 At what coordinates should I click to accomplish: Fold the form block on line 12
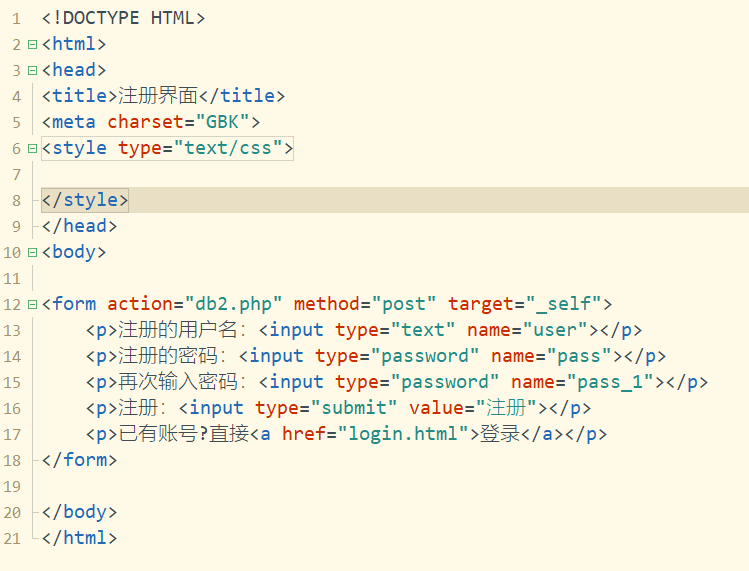[32, 304]
